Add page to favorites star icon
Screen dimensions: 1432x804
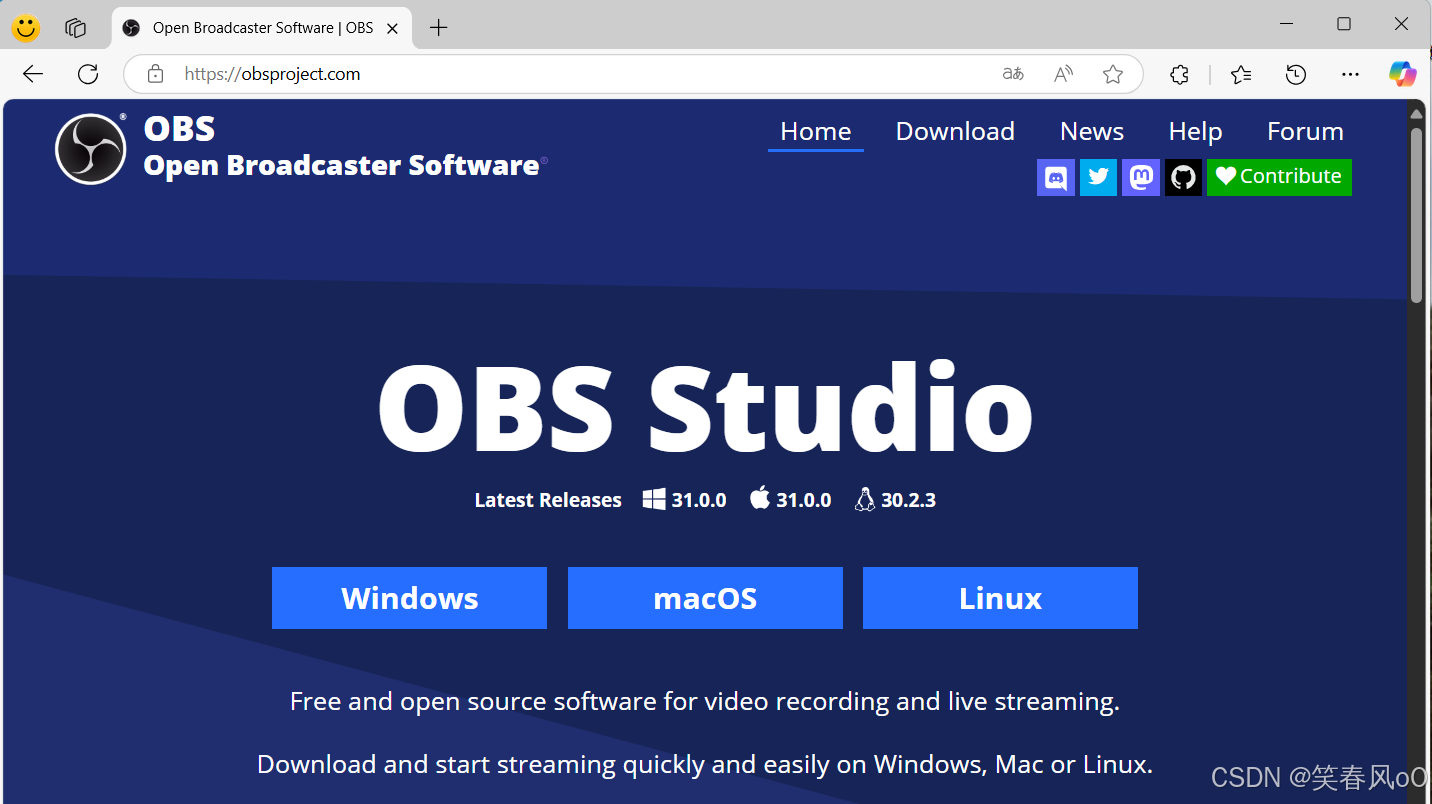click(x=1113, y=74)
